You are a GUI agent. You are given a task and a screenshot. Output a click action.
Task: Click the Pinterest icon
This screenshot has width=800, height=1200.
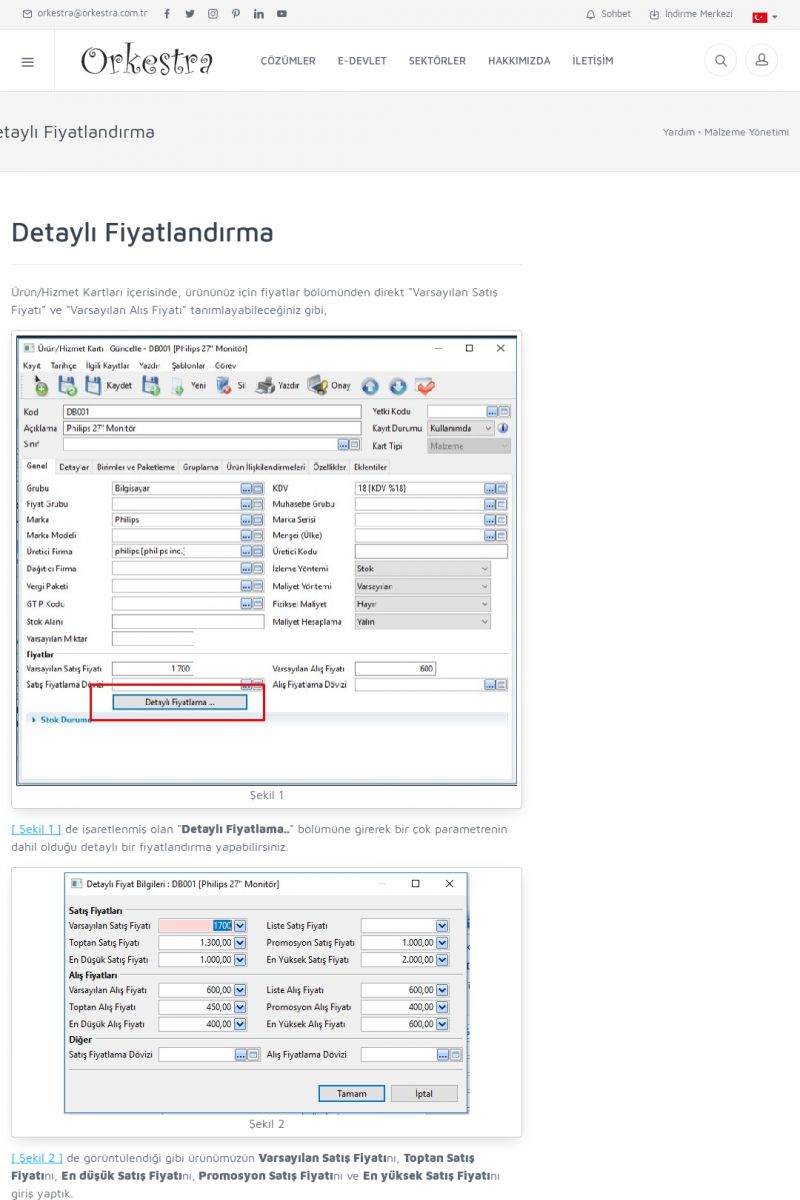pos(236,14)
